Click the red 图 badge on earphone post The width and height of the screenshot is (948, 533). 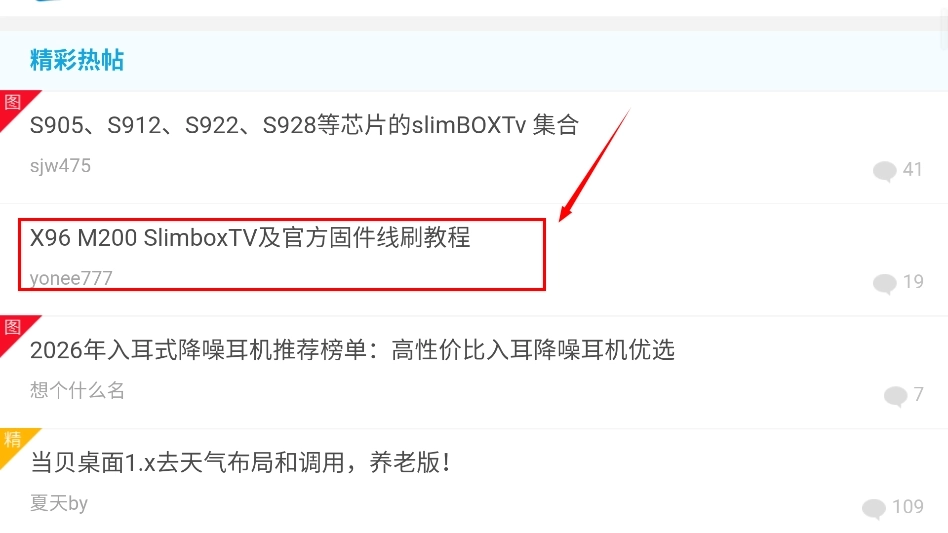click(13, 328)
